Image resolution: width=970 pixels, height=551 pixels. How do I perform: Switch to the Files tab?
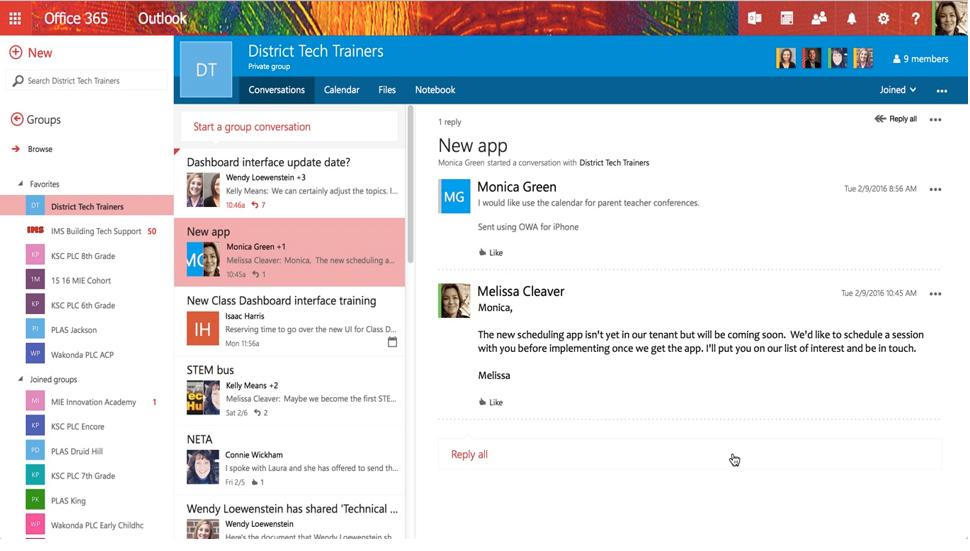[x=387, y=90]
